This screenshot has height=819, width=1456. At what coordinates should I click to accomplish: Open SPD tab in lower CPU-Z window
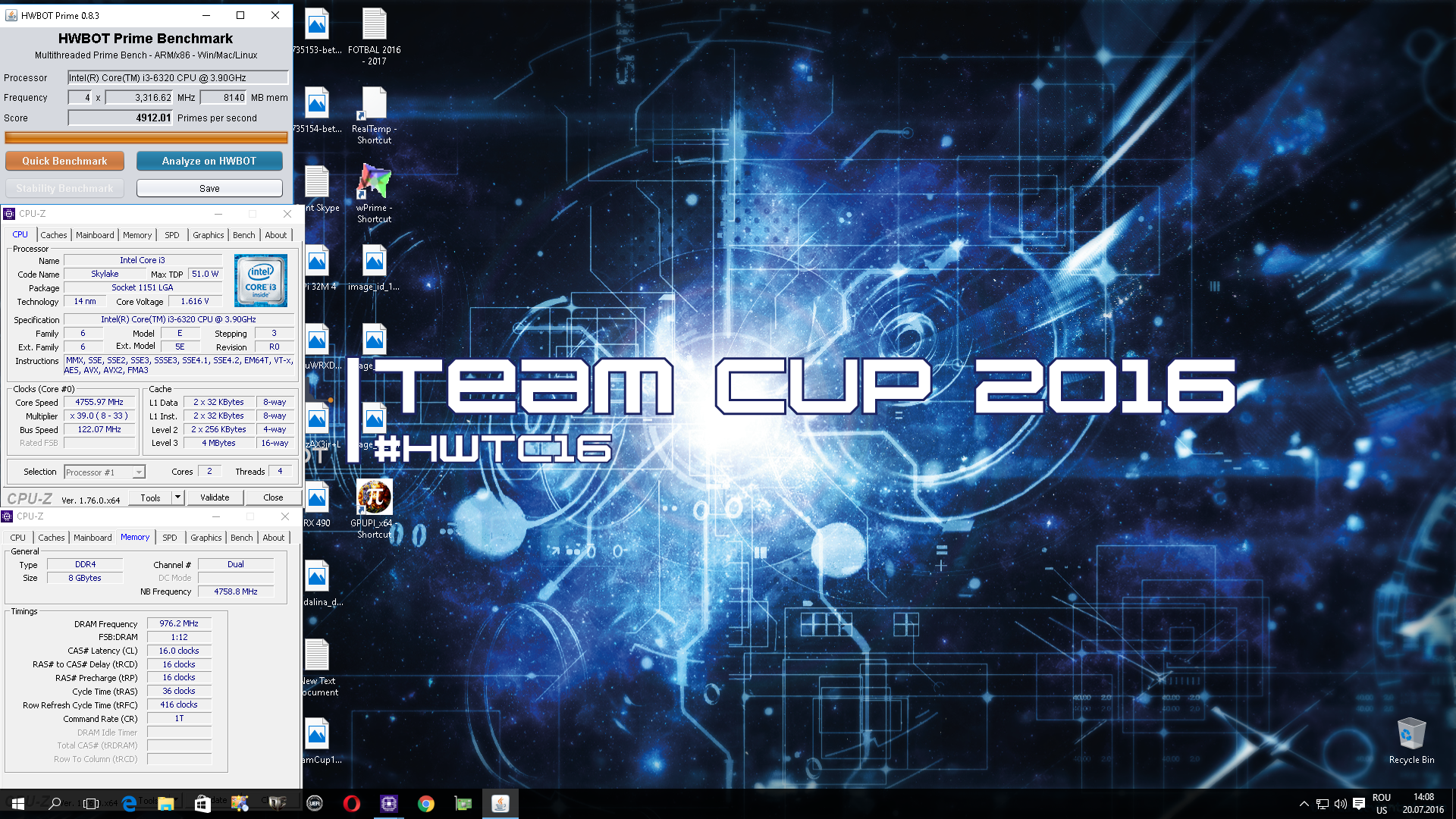(170, 538)
